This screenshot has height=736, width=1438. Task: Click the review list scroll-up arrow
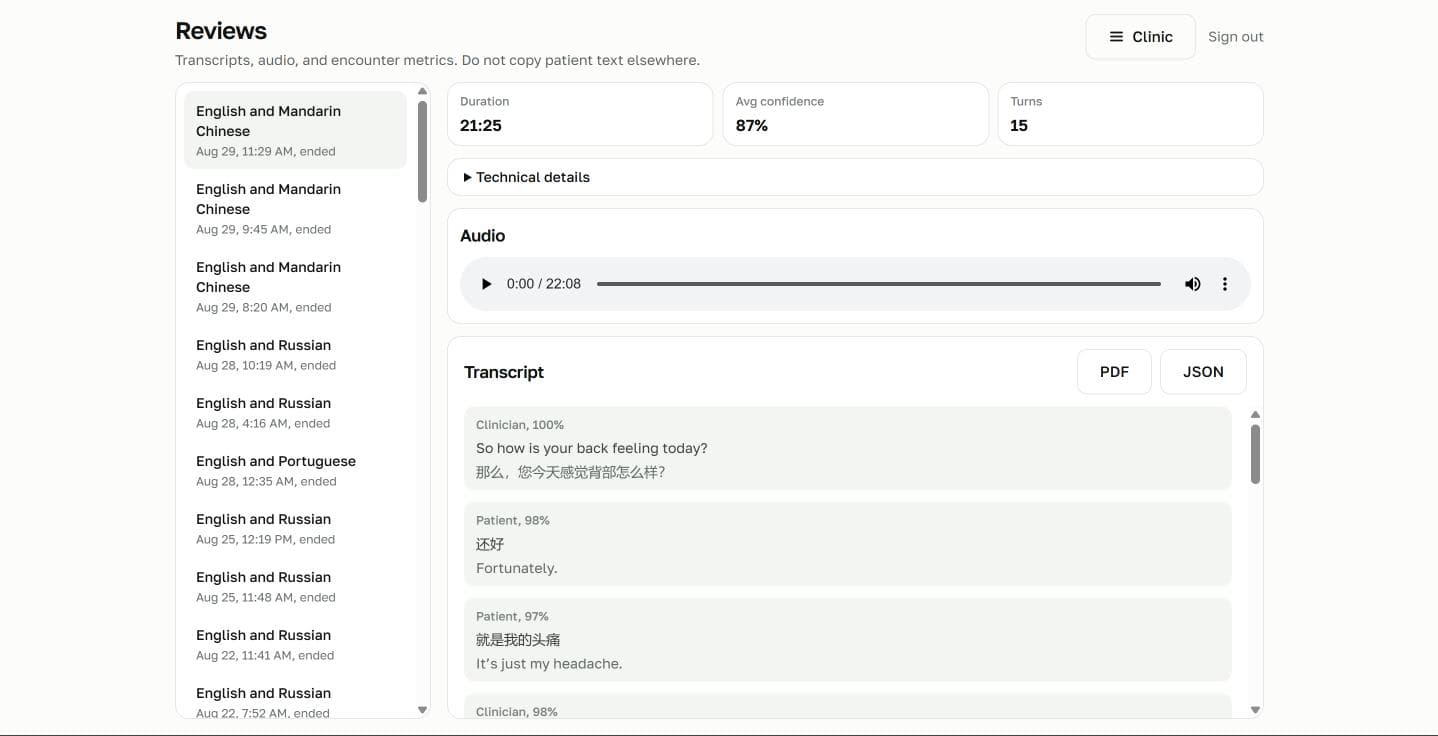[x=422, y=91]
